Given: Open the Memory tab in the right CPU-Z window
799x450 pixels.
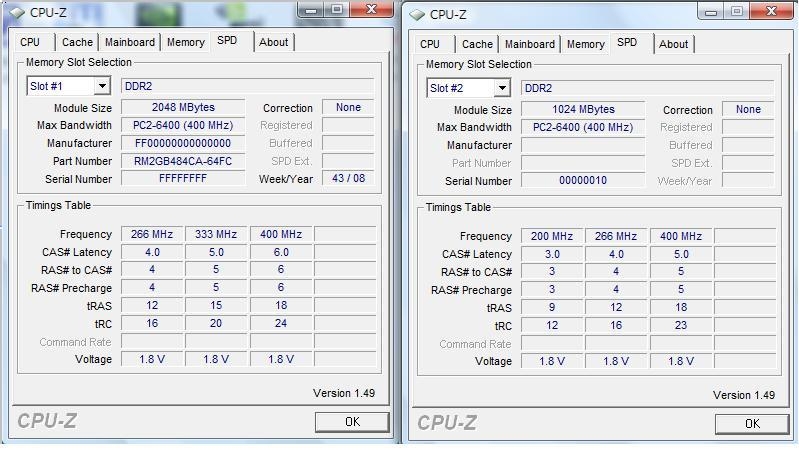Looking at the screenshot, I should coord(585,44).
